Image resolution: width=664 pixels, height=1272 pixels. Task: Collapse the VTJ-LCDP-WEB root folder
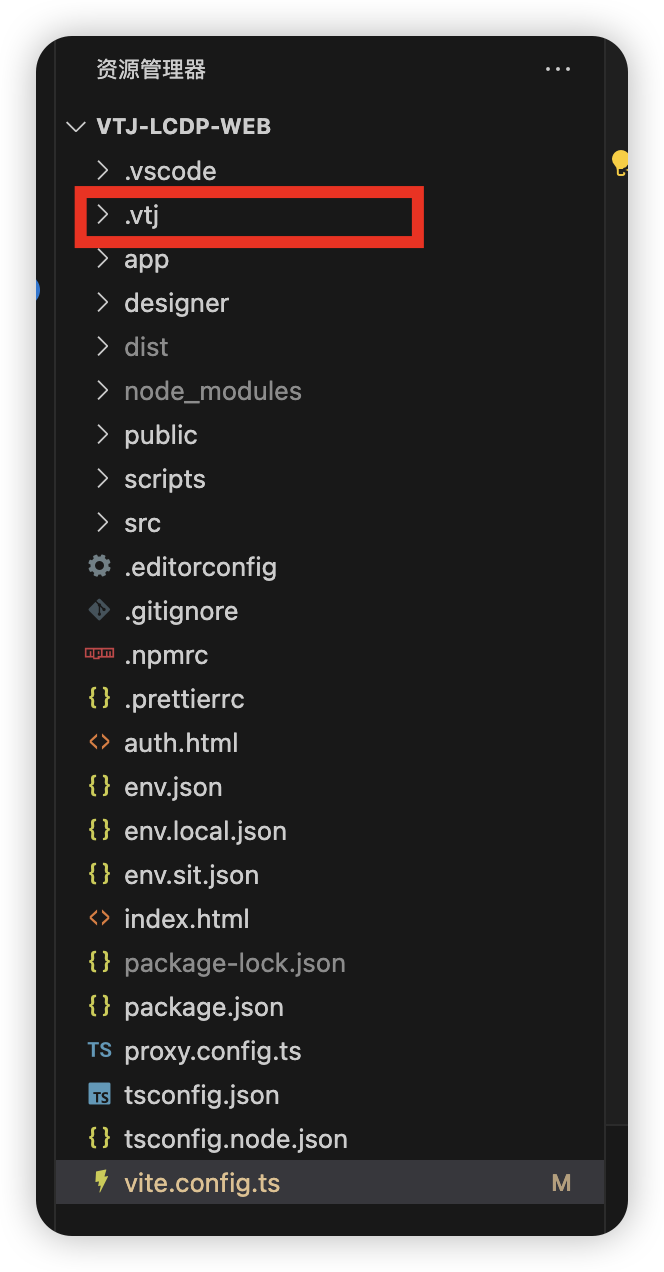[76, 127]
